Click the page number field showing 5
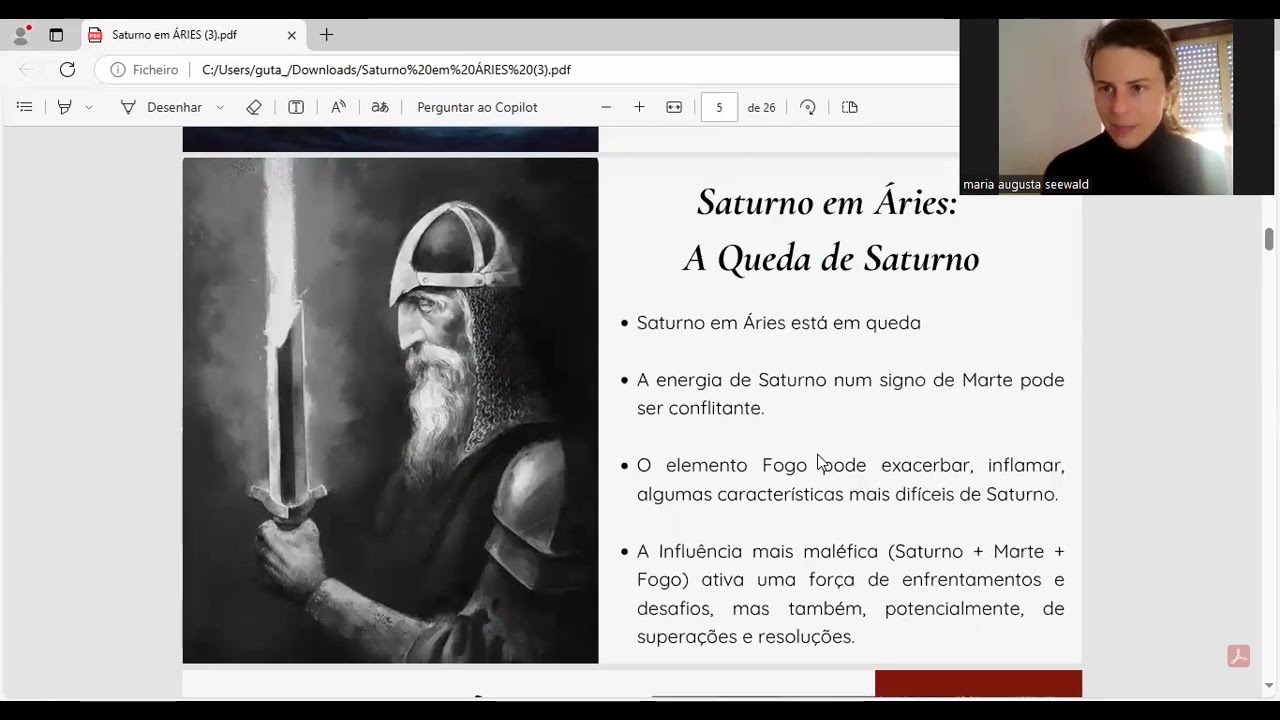This screenshot has height=720, width=1280. pyautogui.click(x=719, y=107)
